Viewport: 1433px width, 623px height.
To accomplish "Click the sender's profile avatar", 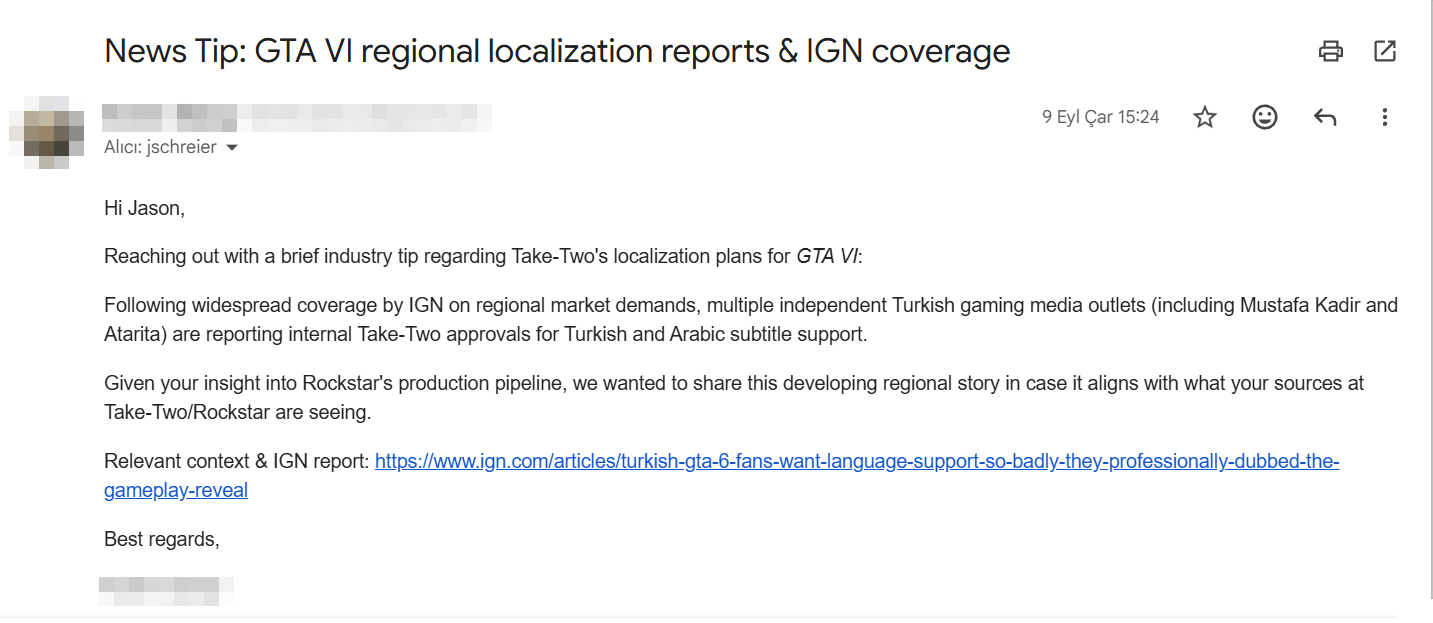I will (47, 133).
